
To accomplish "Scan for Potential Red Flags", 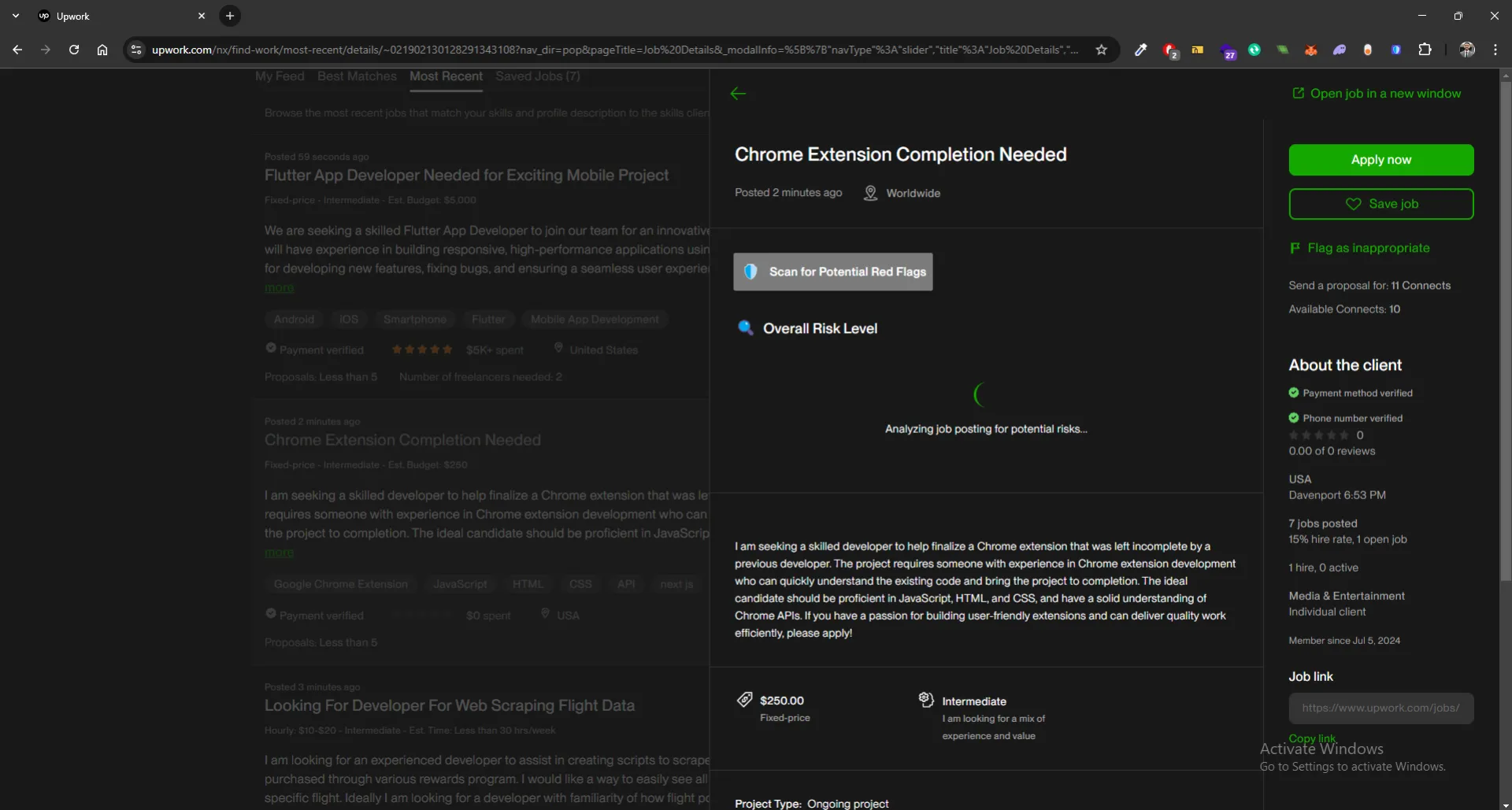I will [x=832, y=272].
